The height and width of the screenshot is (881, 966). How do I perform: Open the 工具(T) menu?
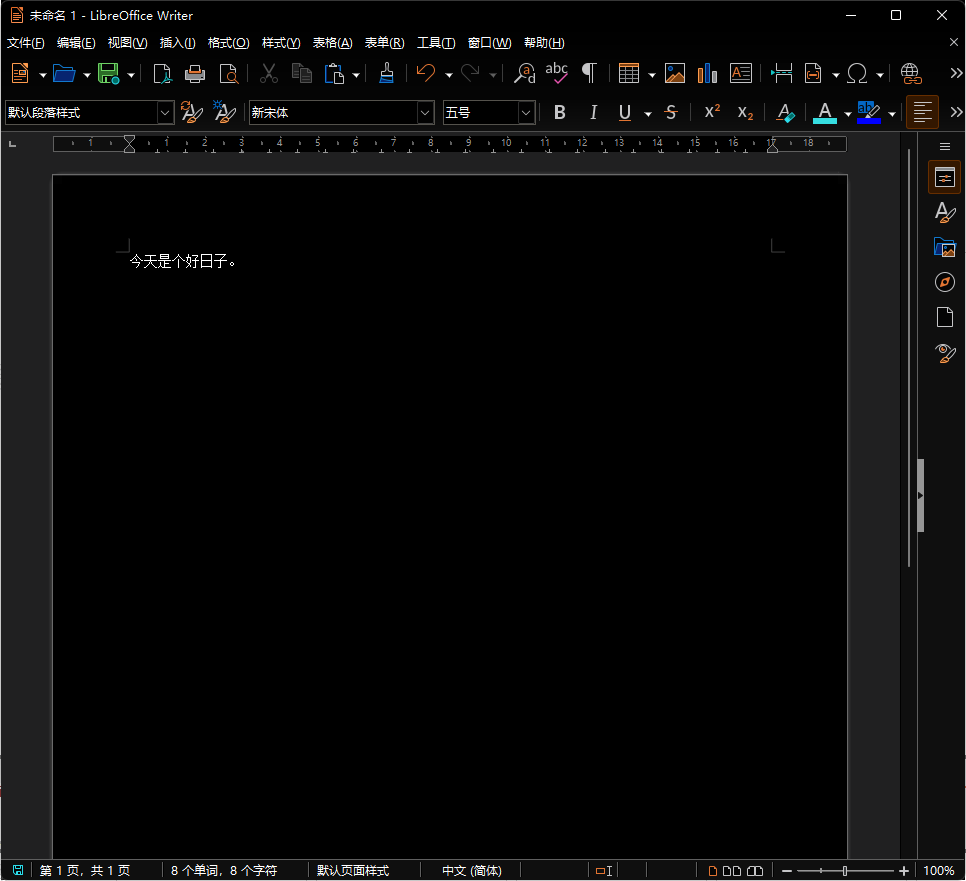(x=436, y=43)
